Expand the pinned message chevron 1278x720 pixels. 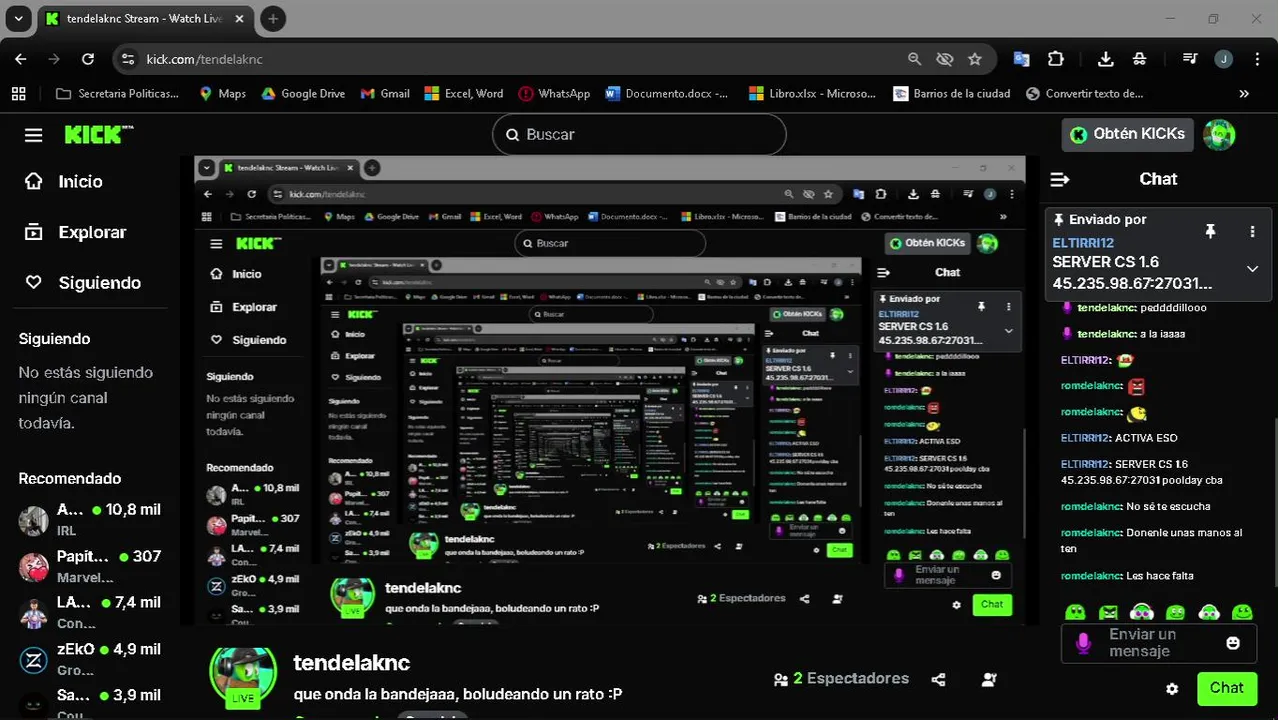tap(1252, 269)
